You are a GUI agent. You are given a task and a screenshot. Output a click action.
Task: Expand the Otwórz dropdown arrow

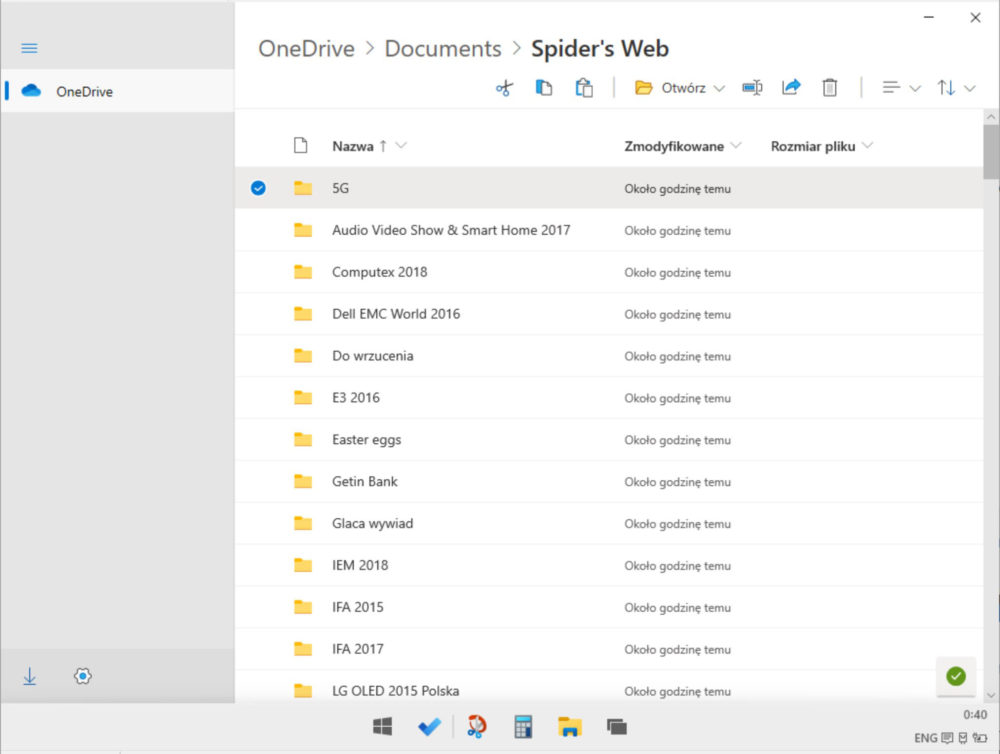[719, 89]
